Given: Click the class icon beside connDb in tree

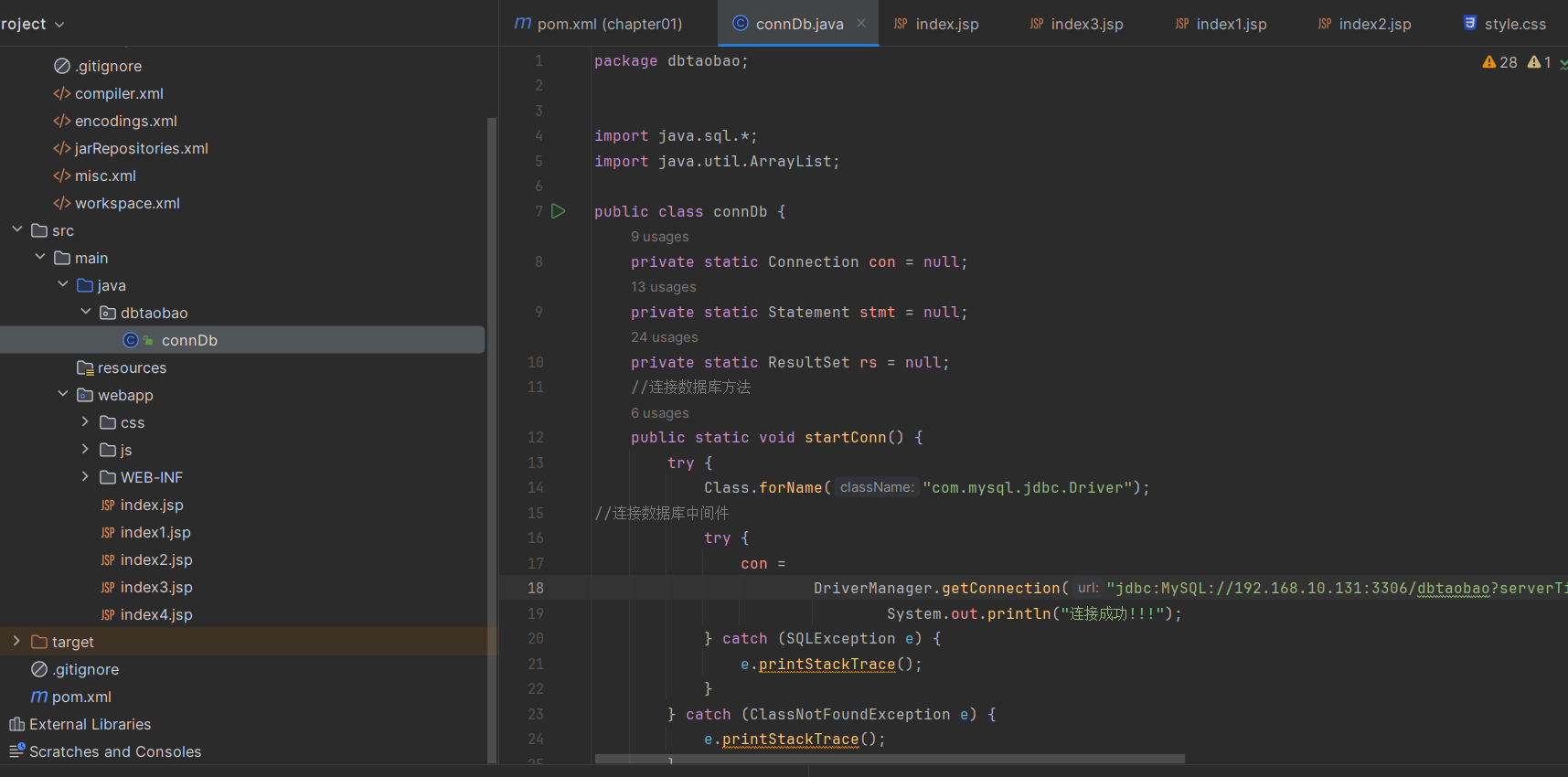Looking at the screenshot, I should tap(131, 340).
